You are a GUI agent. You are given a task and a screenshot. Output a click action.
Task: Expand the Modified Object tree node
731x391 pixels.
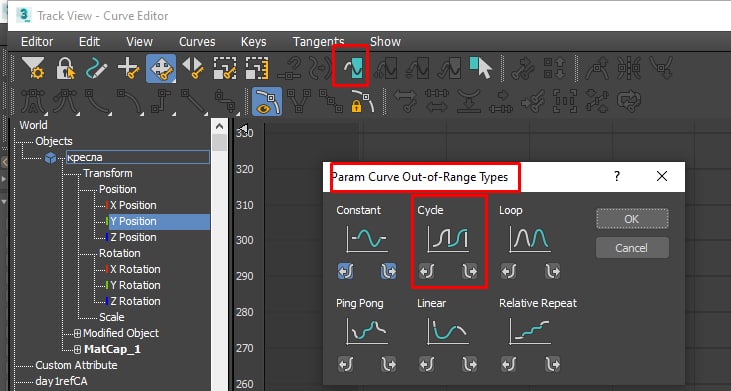77,333
